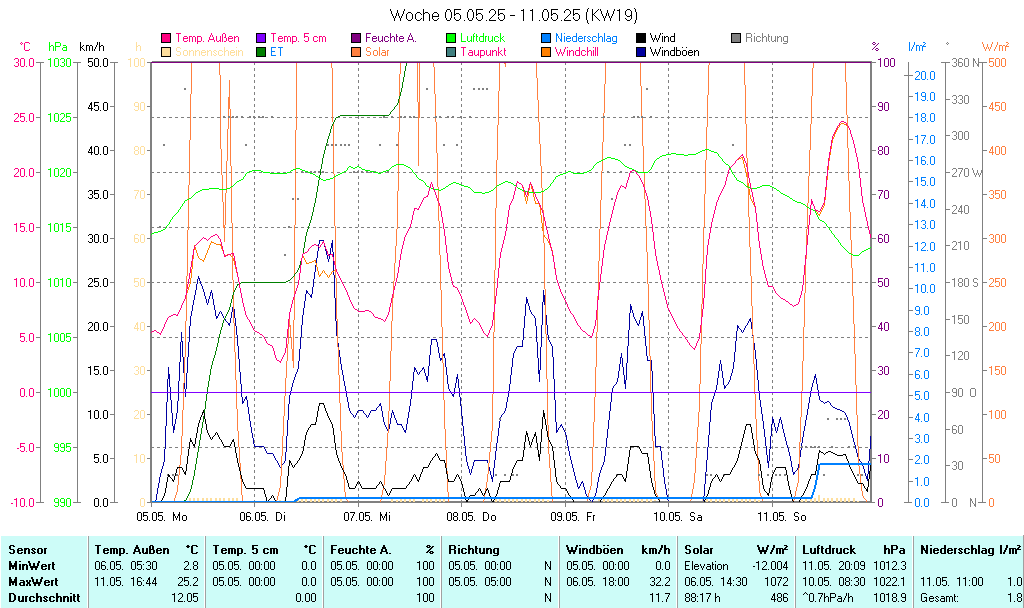The width and height of the screenshot is (1024, 608).
Task: Click the Durchschnitt row label in table
Action: [x=41, y=597]
